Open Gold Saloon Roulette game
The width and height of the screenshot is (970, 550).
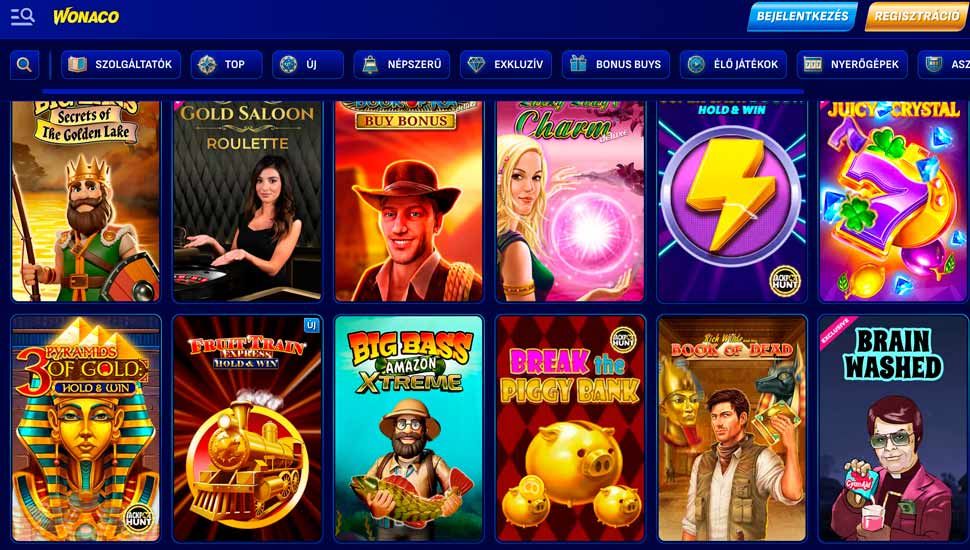pos(247,201)
